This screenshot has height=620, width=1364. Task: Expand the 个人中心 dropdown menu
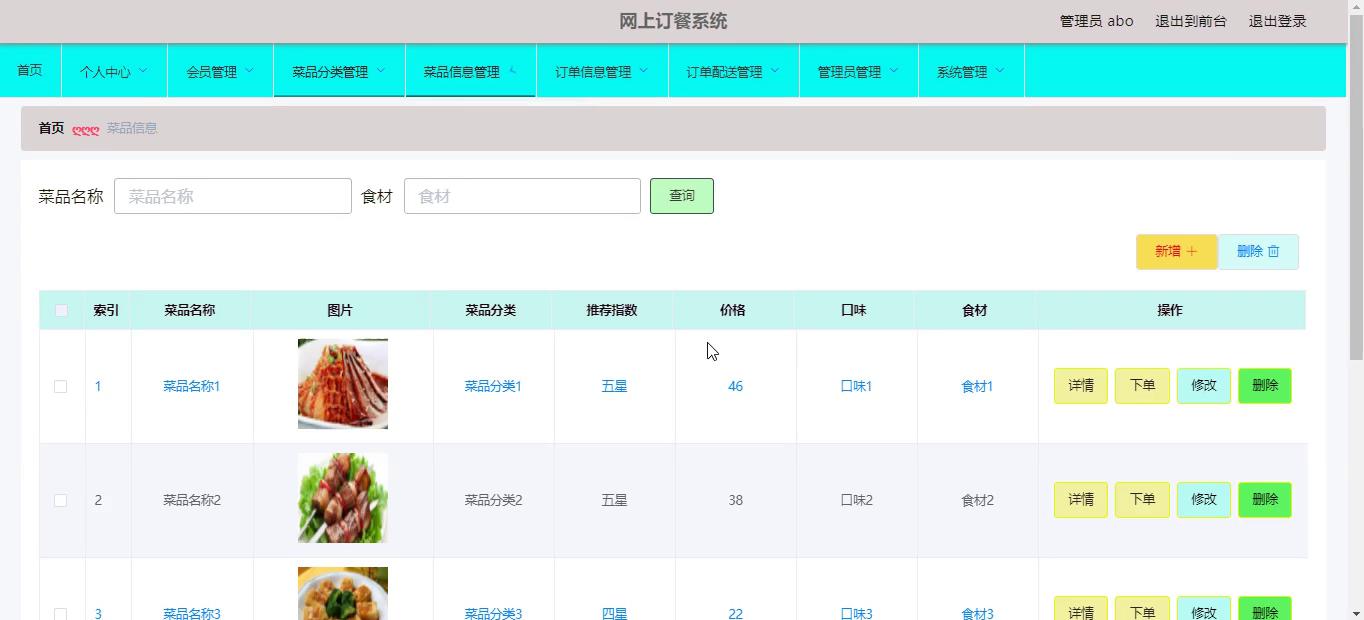click(x=113, y=71)
